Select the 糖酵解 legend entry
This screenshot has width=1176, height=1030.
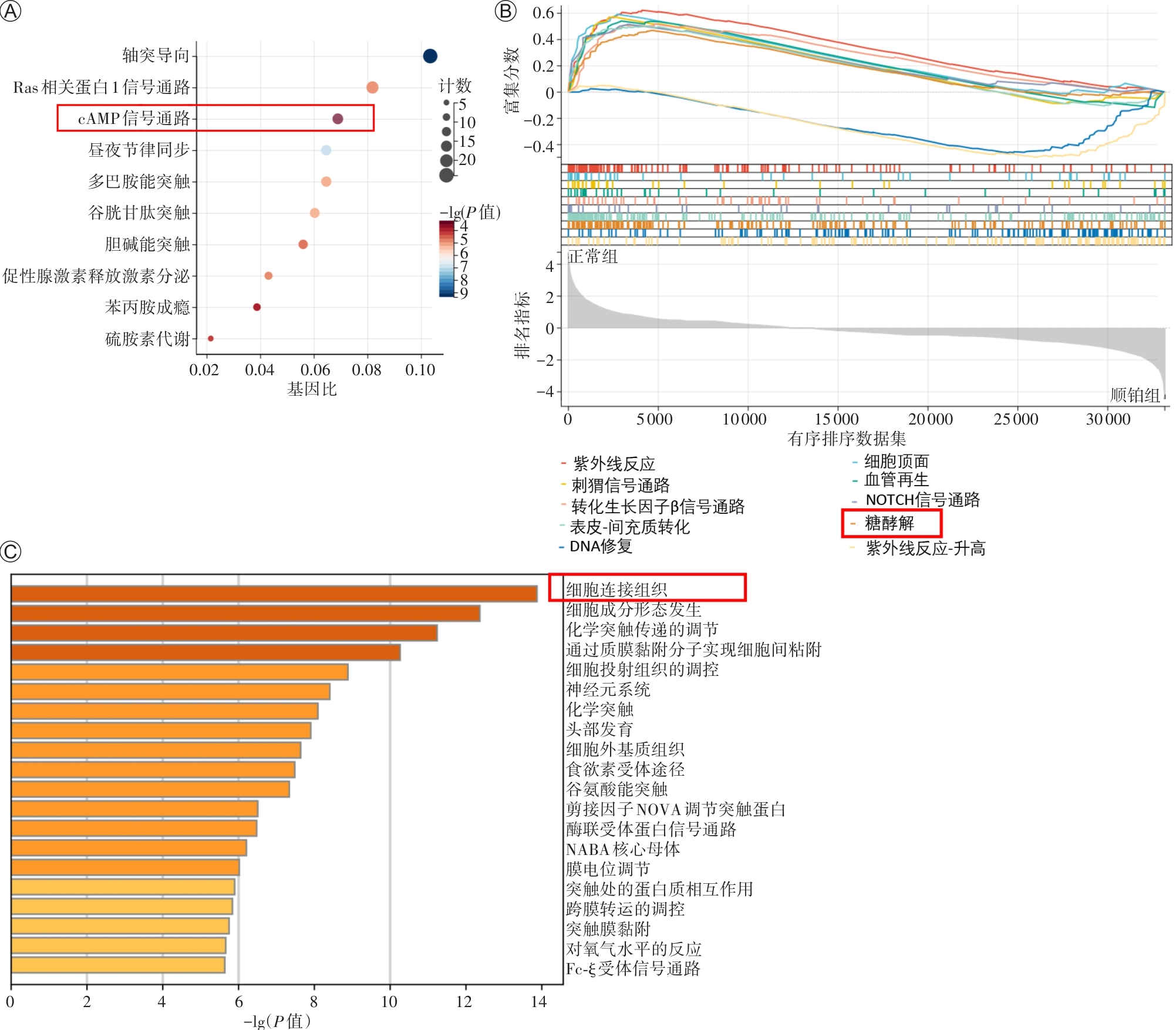pyautogui.click(x=889, y=523)
